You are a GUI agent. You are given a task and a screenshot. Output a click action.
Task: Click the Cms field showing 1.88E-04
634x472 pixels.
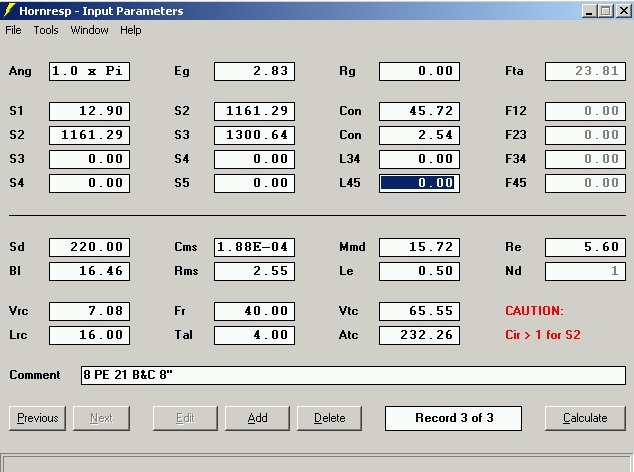point(254,247)
